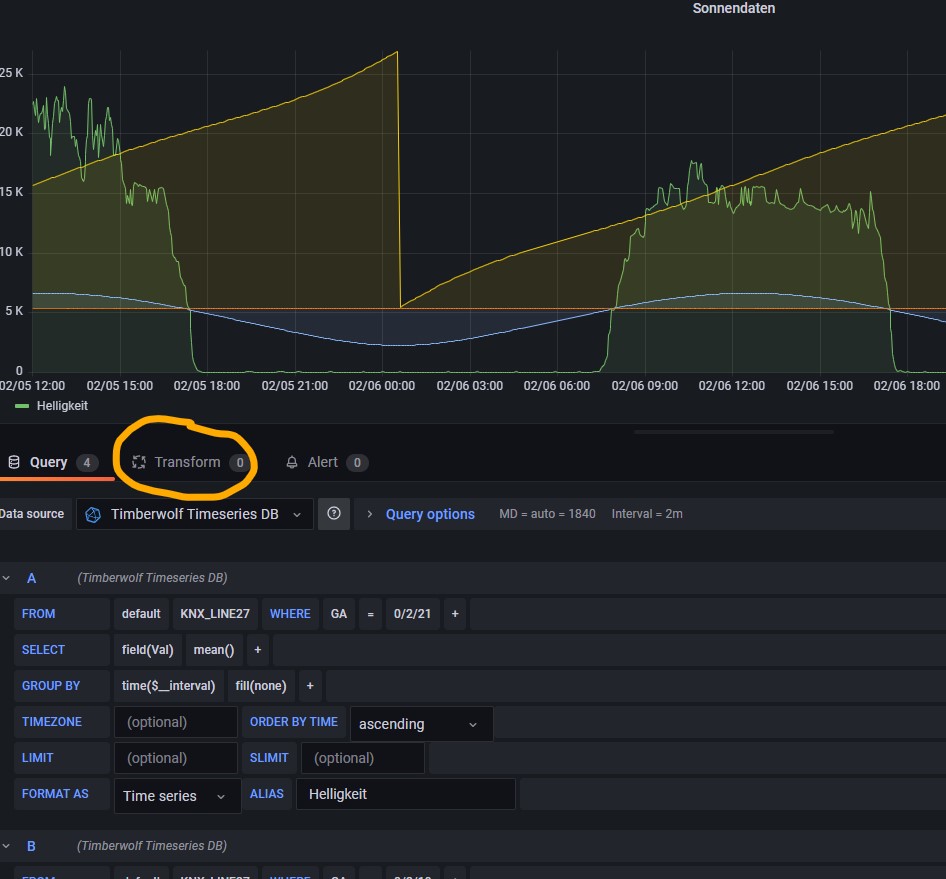Image resolution: width=946 pixels, height=879 pixels.
Task: Collapse query B row
Action: tap(6, 846)
